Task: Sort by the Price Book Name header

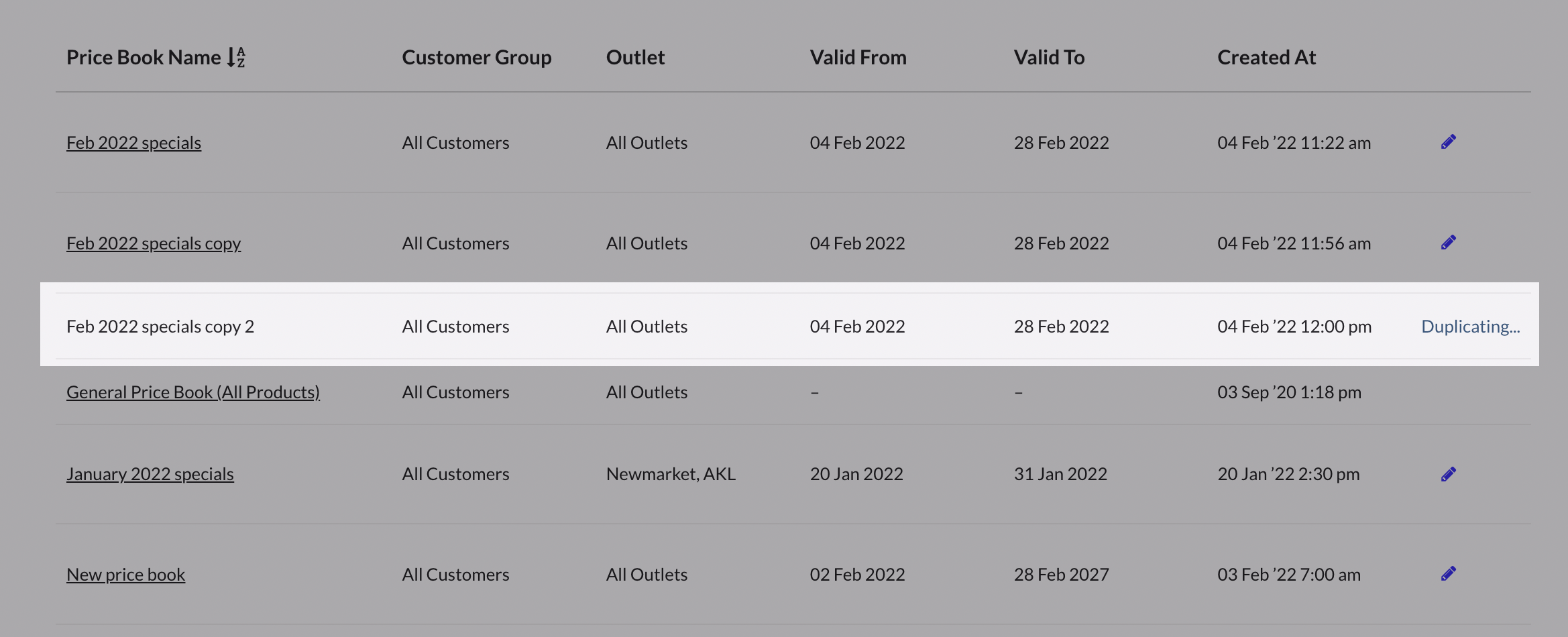Action: point(144,58)
